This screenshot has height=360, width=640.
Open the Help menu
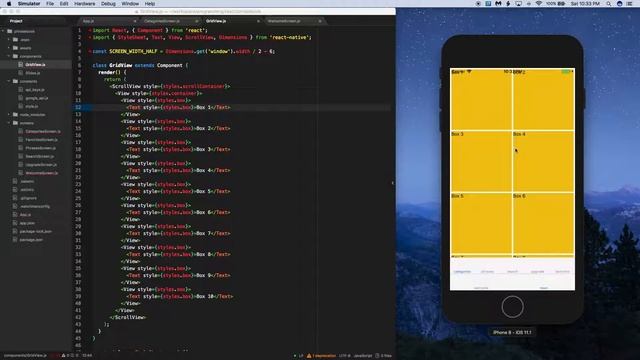pyautogui.click(x=150, y=4)
